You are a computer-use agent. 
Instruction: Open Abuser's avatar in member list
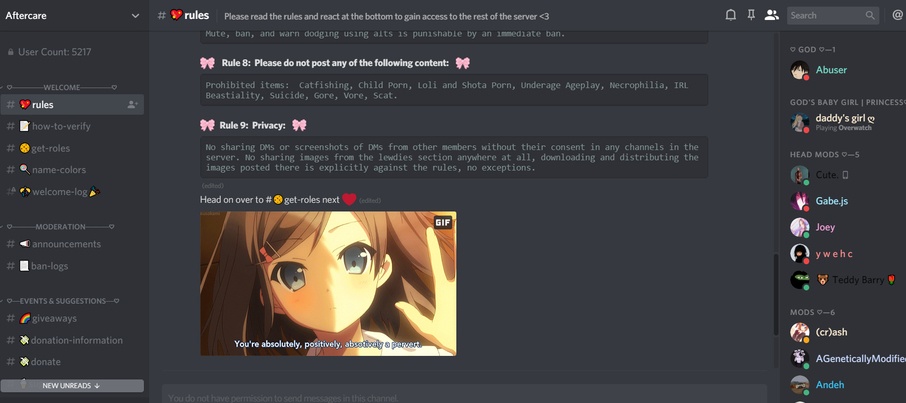(800, 70)
